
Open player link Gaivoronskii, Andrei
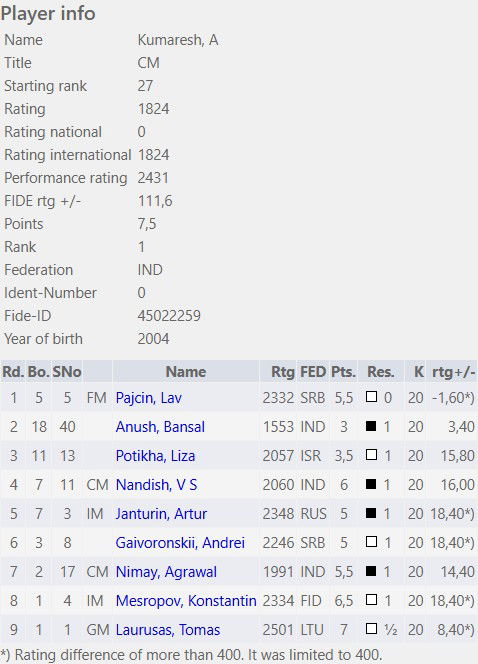[x=180, y=543]
